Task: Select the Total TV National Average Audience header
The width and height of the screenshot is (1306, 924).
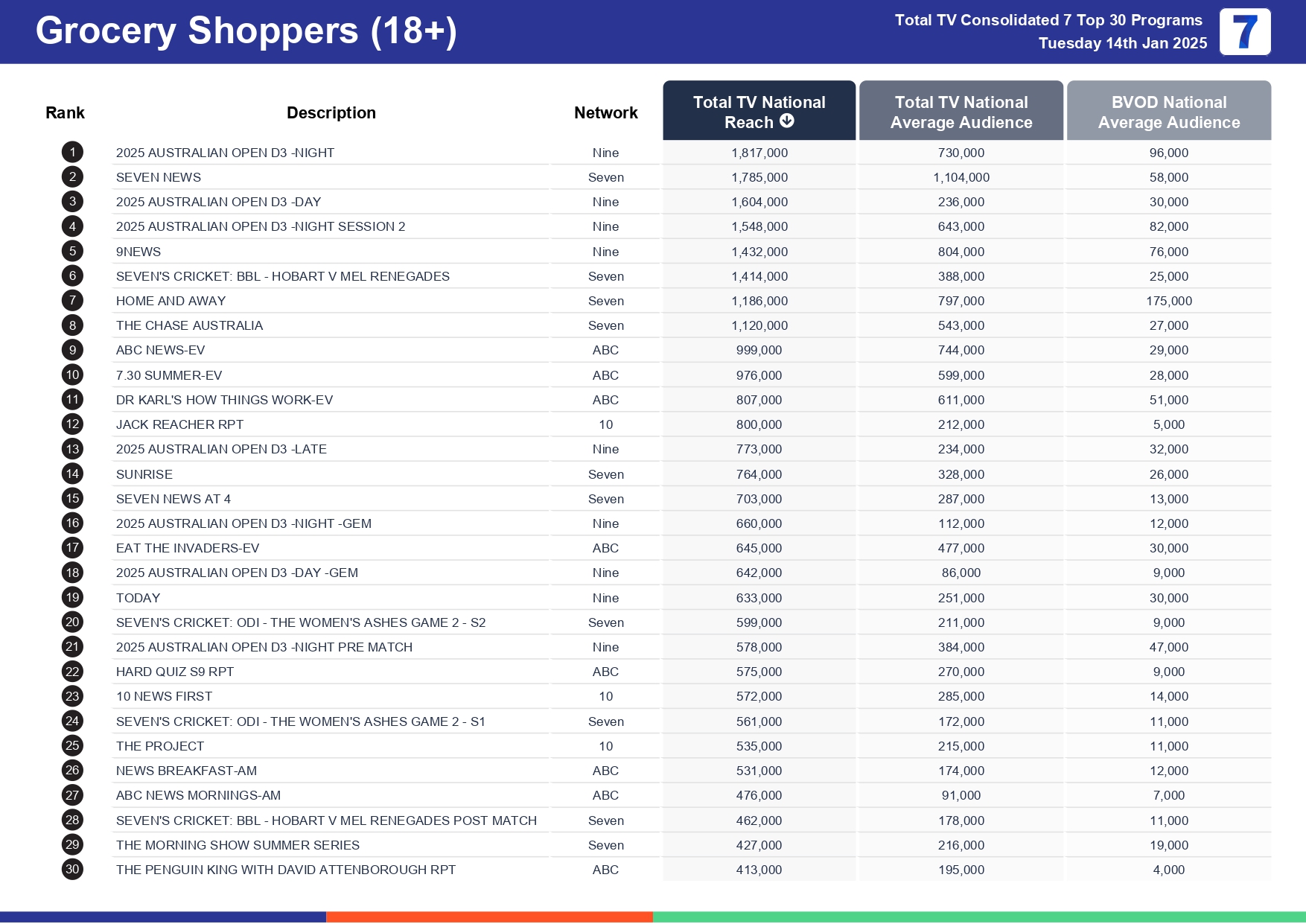Action: (x=961, y=112)
